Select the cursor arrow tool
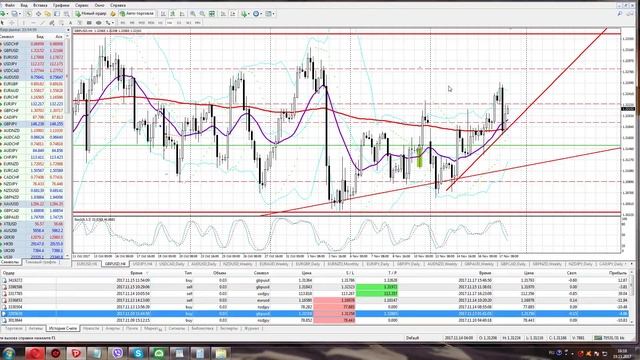Viewport: 640px width, 360px height. click(2, 22)
